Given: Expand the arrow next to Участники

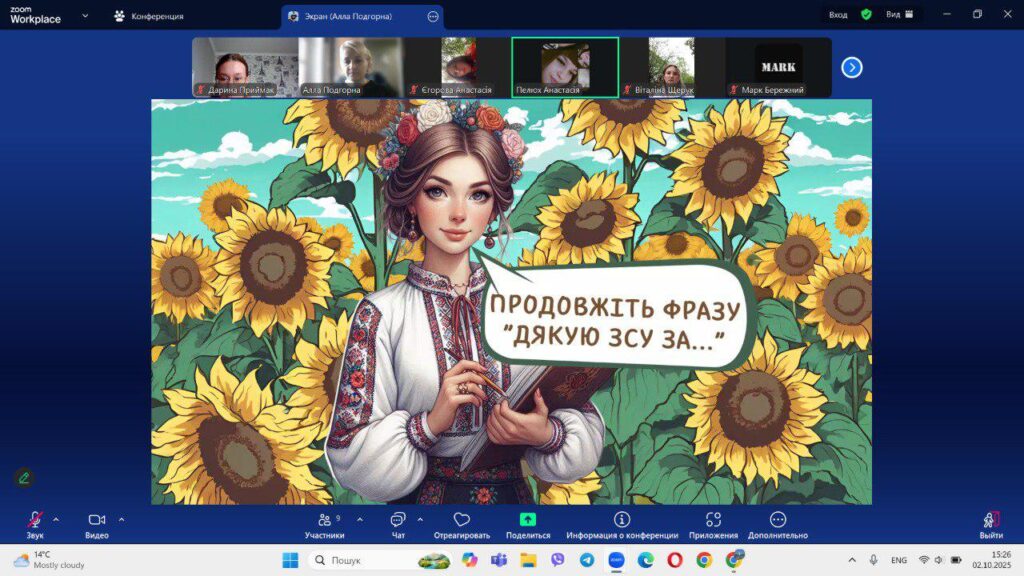Looking at the screenshot, I should click(x=360, y=519).
